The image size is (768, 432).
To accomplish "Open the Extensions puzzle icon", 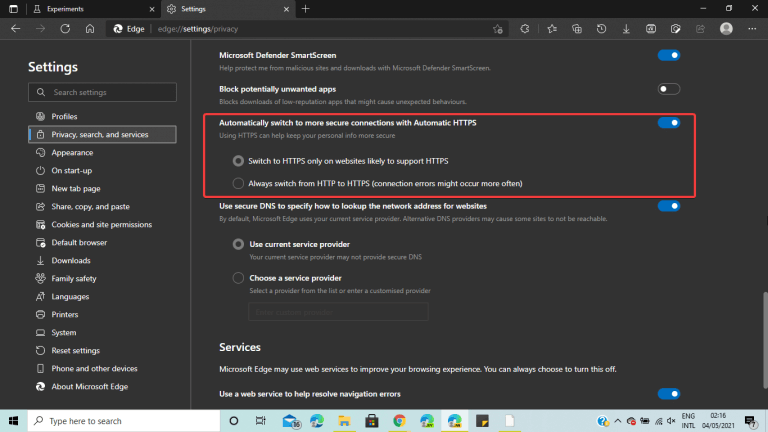I will [525, 29].
